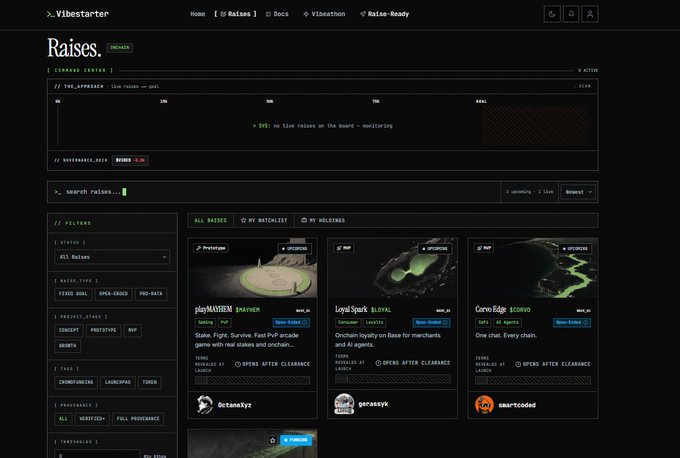This screenshot has height=458, width=680.
Task: Click Open-Ended info icon on playMAYHEM
Action: [x=304, y=322]
